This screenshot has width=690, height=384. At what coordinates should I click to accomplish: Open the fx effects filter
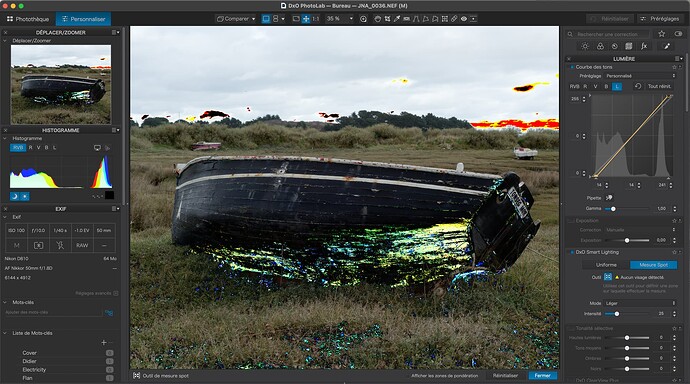tap(644, 46)
